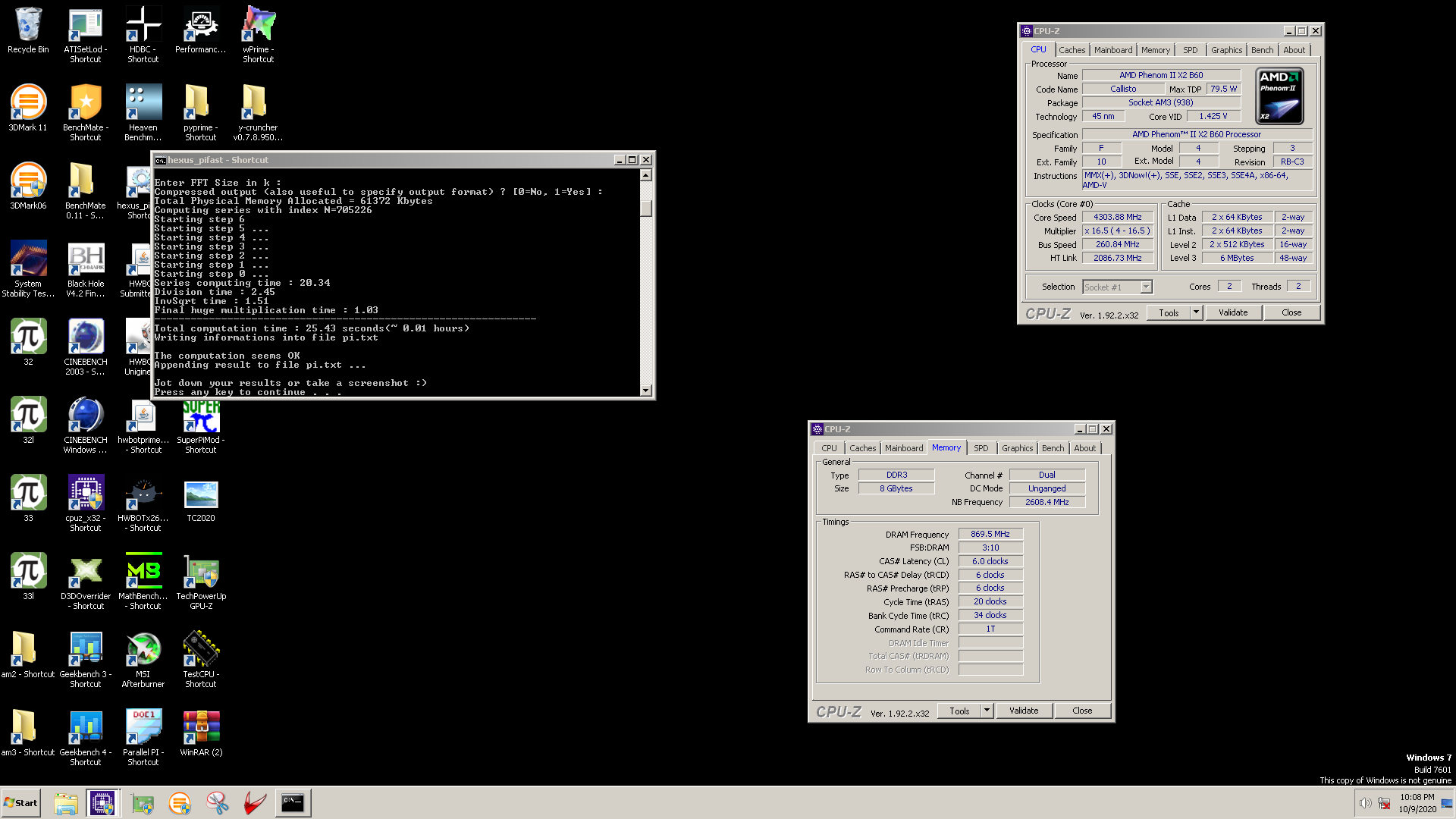Image resolution: width=1456 pixels, height=819 pixels.
Task: Open Geekbench 4 shortcut icon
Action: [86, 737]
